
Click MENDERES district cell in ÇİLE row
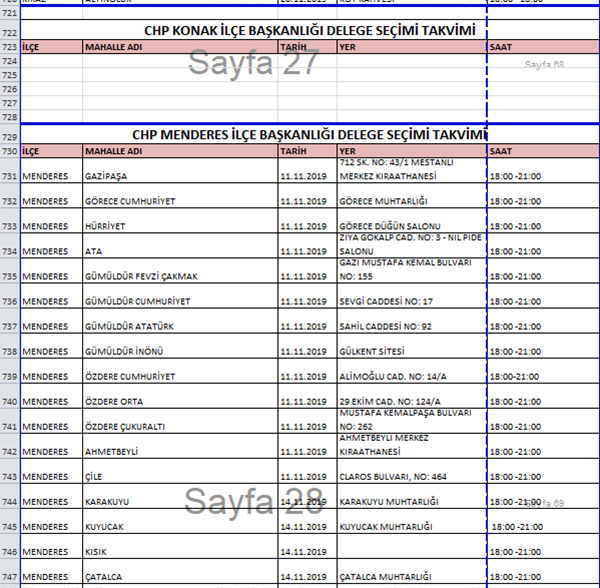click(51, 471)
